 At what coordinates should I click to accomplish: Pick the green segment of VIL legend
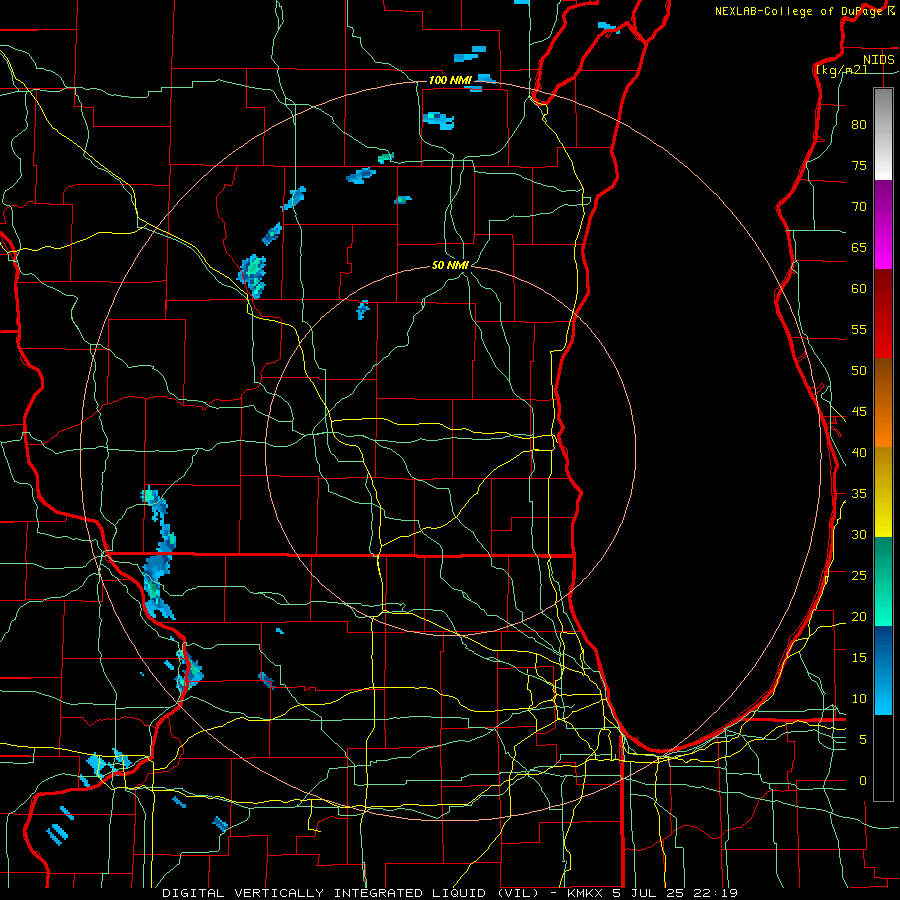883,581
